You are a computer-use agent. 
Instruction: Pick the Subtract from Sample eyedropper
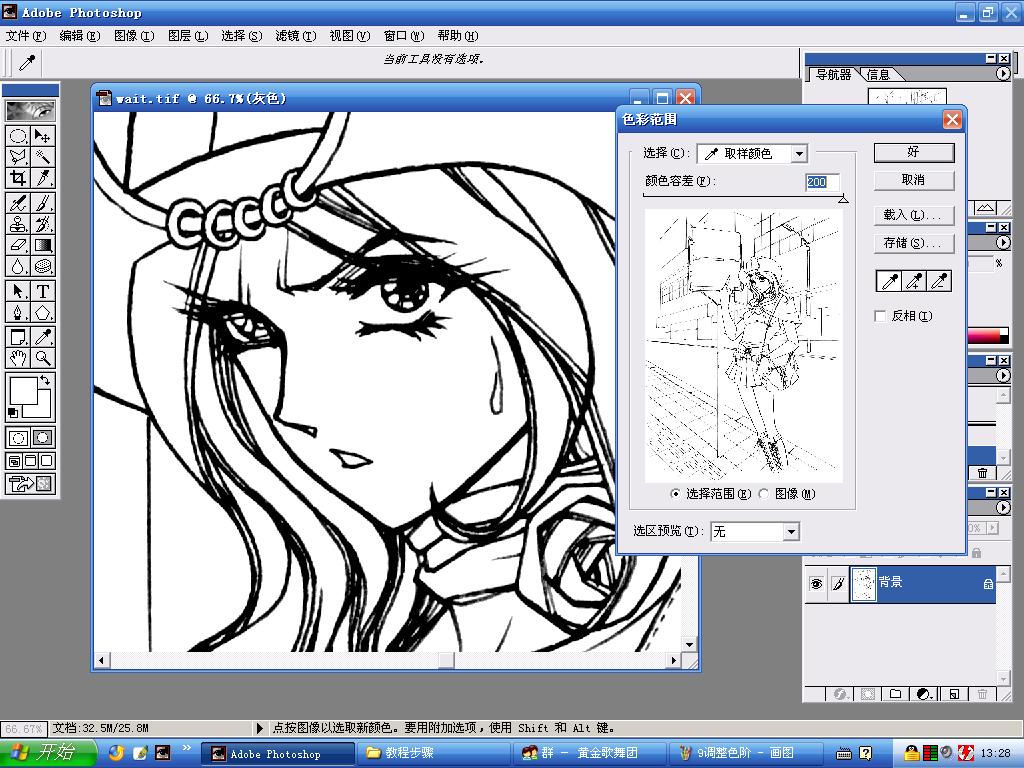[x=938, y=281]
